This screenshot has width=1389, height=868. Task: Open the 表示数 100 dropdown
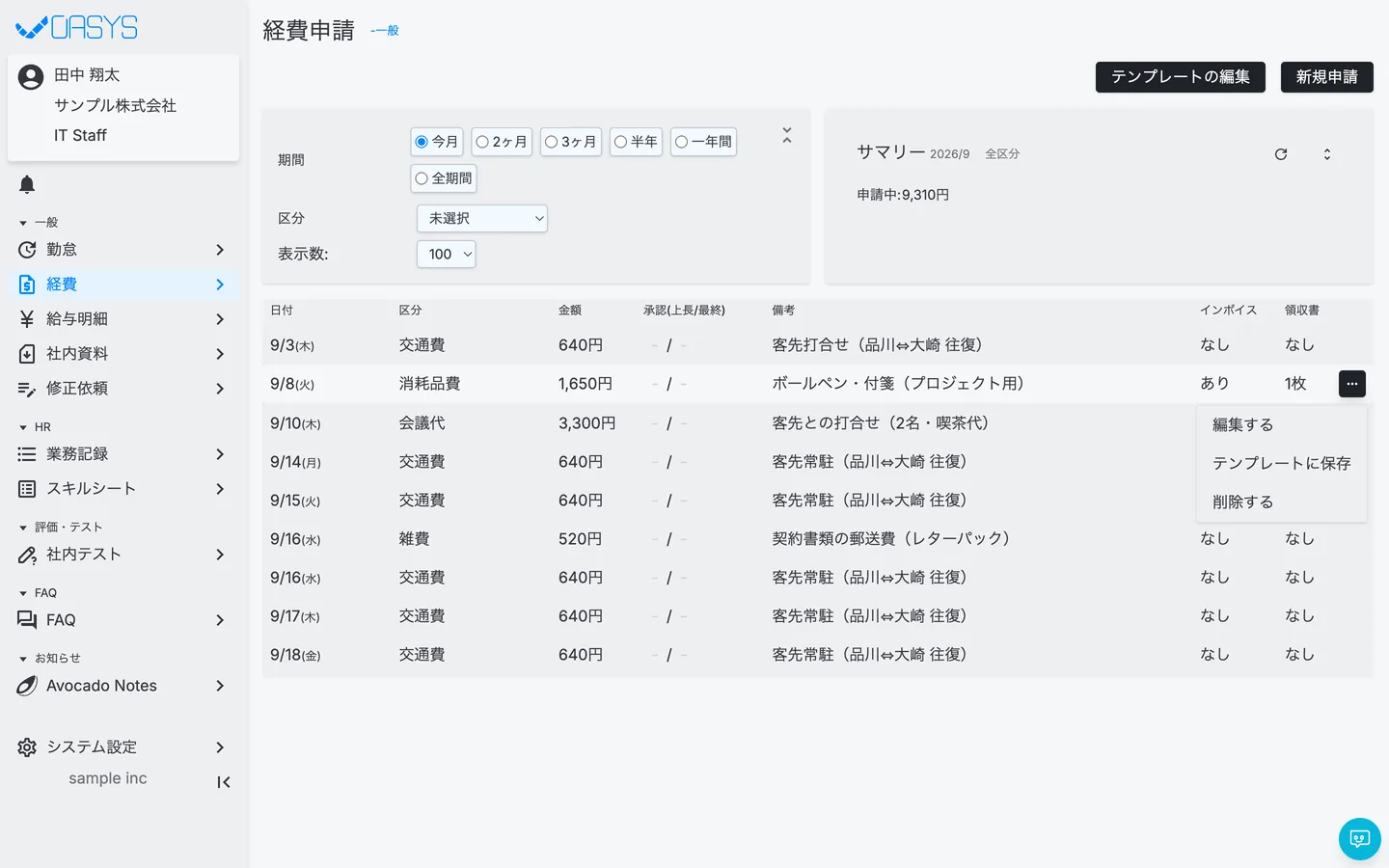coord(447,255)
